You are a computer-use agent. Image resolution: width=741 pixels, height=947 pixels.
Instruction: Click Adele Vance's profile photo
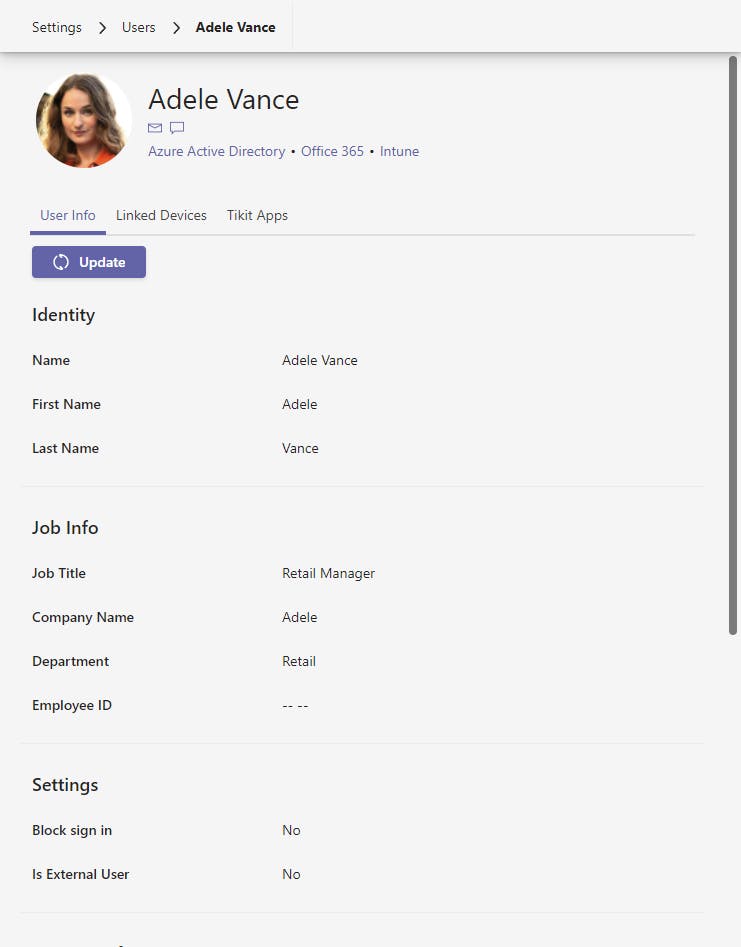[83, 121]
